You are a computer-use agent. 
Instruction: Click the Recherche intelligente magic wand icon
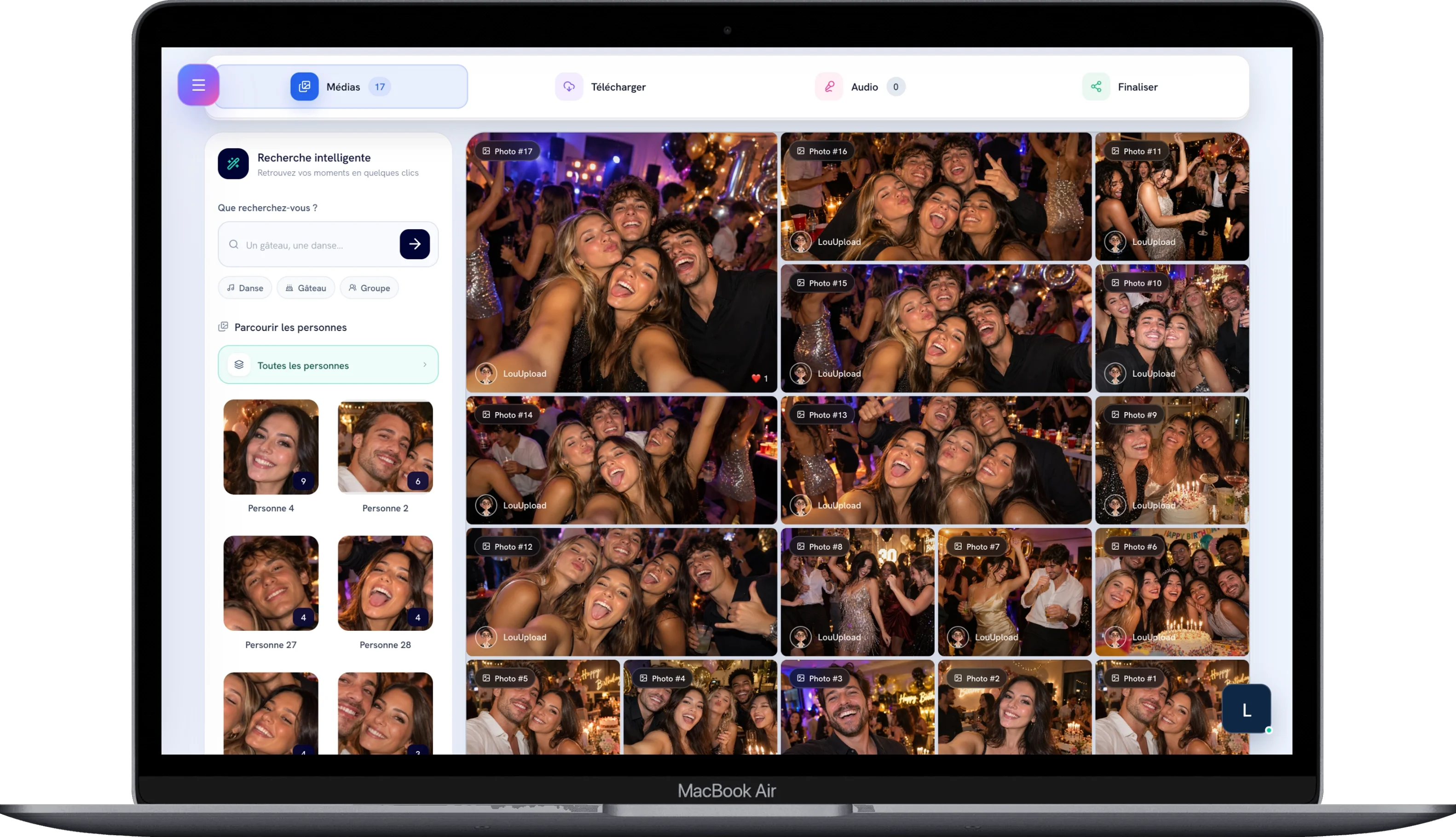(x=233, y=164)
